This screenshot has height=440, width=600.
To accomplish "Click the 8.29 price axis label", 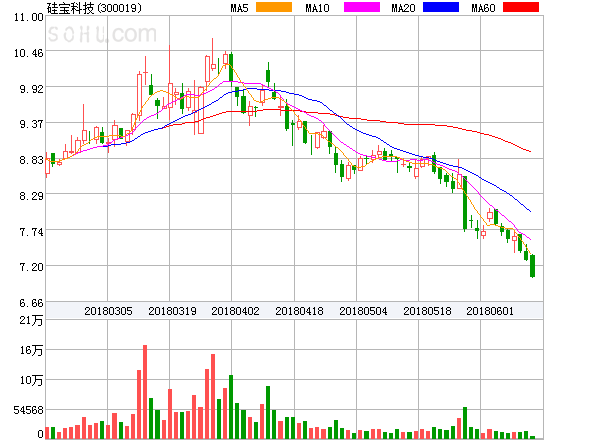I will 31,196.
